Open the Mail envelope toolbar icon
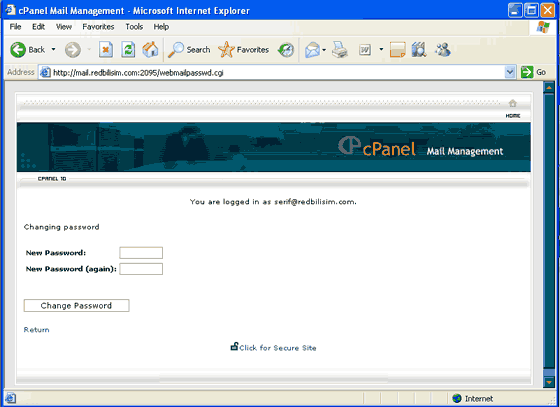The width and height of the screenshot is (560, 407). 312,50
